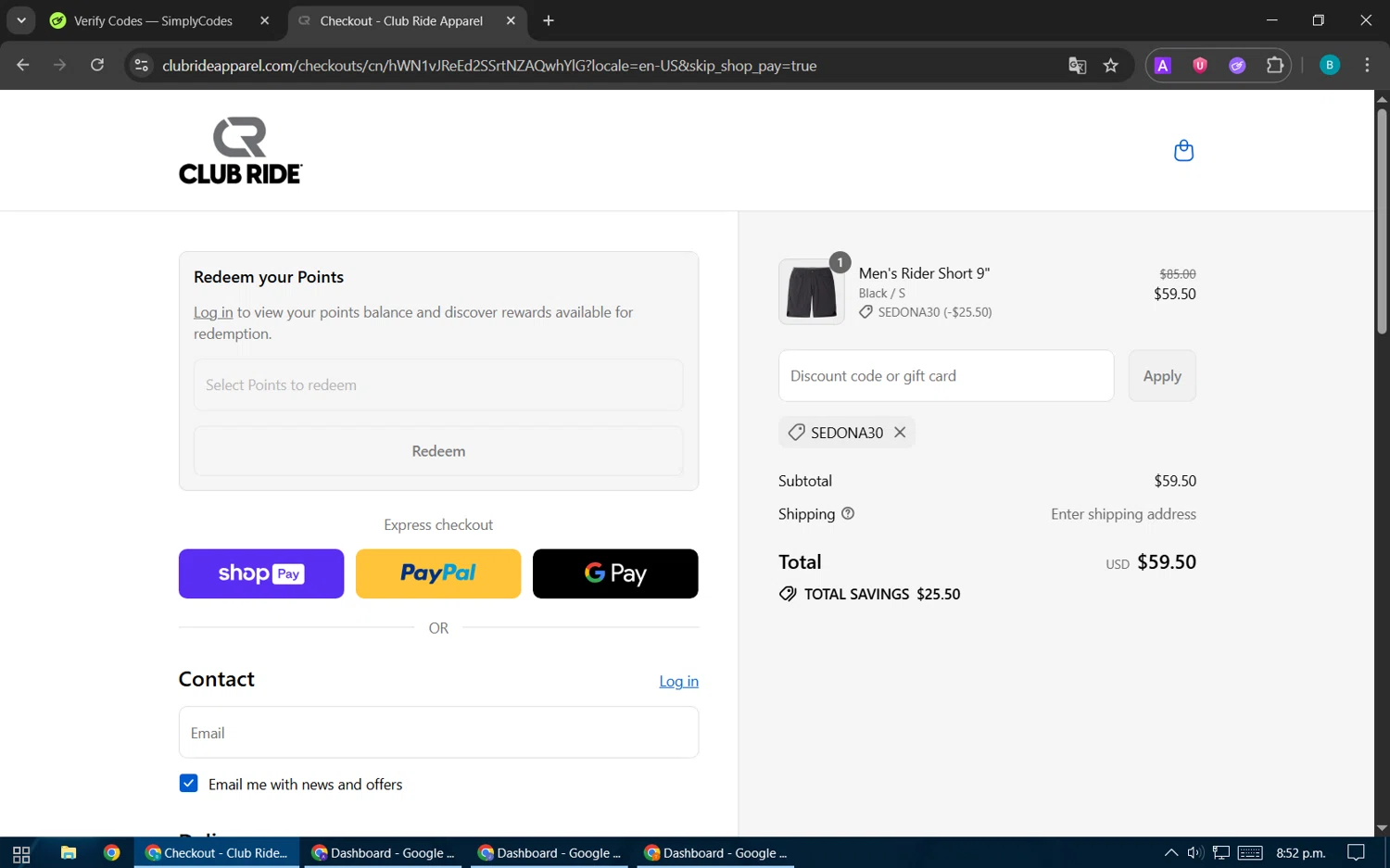Remove the SEDONA30 discount code
Image resolution: width=1390 pixels, height=868 pixels.
tap(900, 433)
